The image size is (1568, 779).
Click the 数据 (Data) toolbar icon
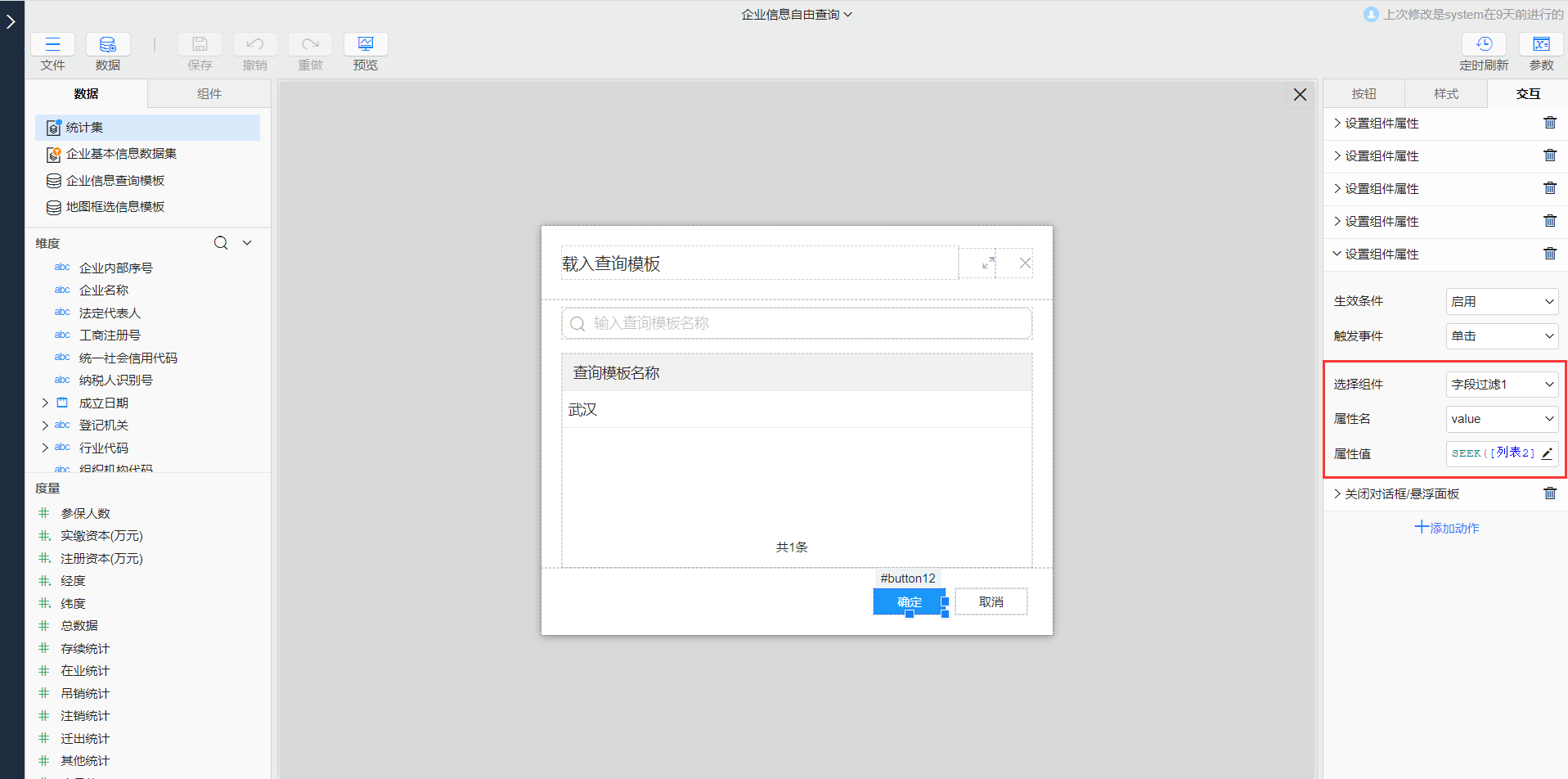pyautogui.click(x=107, y=43)
